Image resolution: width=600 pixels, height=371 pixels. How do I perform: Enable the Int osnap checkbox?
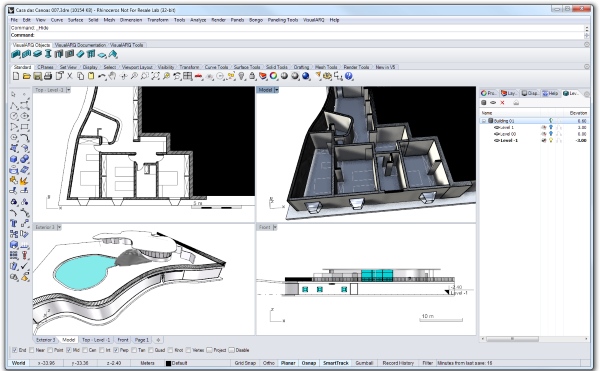[102, 350]
